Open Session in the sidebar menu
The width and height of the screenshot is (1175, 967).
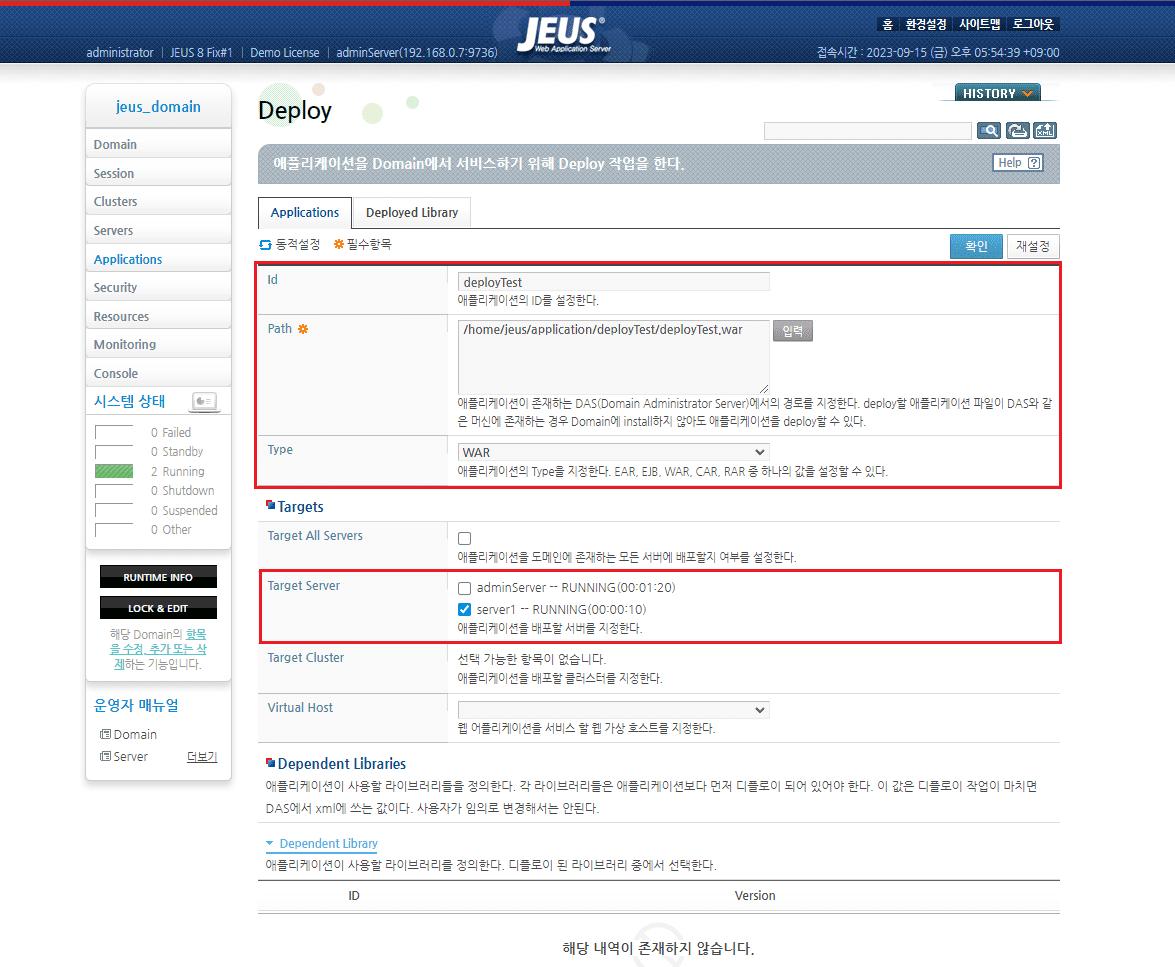158,173
